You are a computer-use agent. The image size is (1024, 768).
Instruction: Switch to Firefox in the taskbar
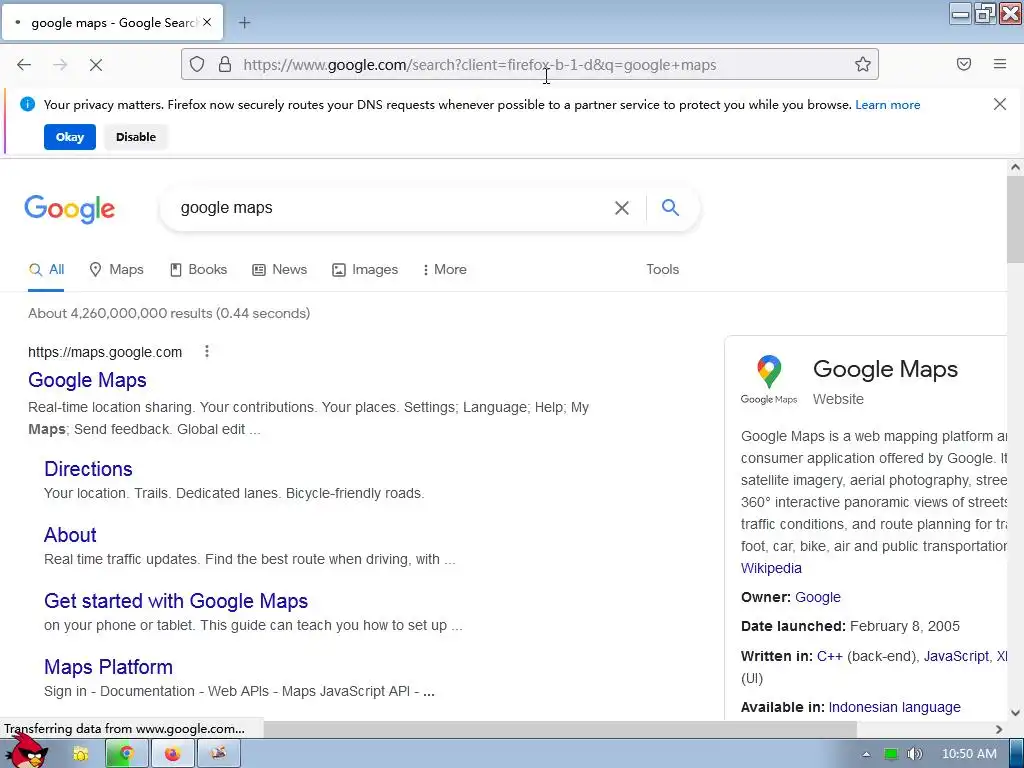(x=172, y=754)
